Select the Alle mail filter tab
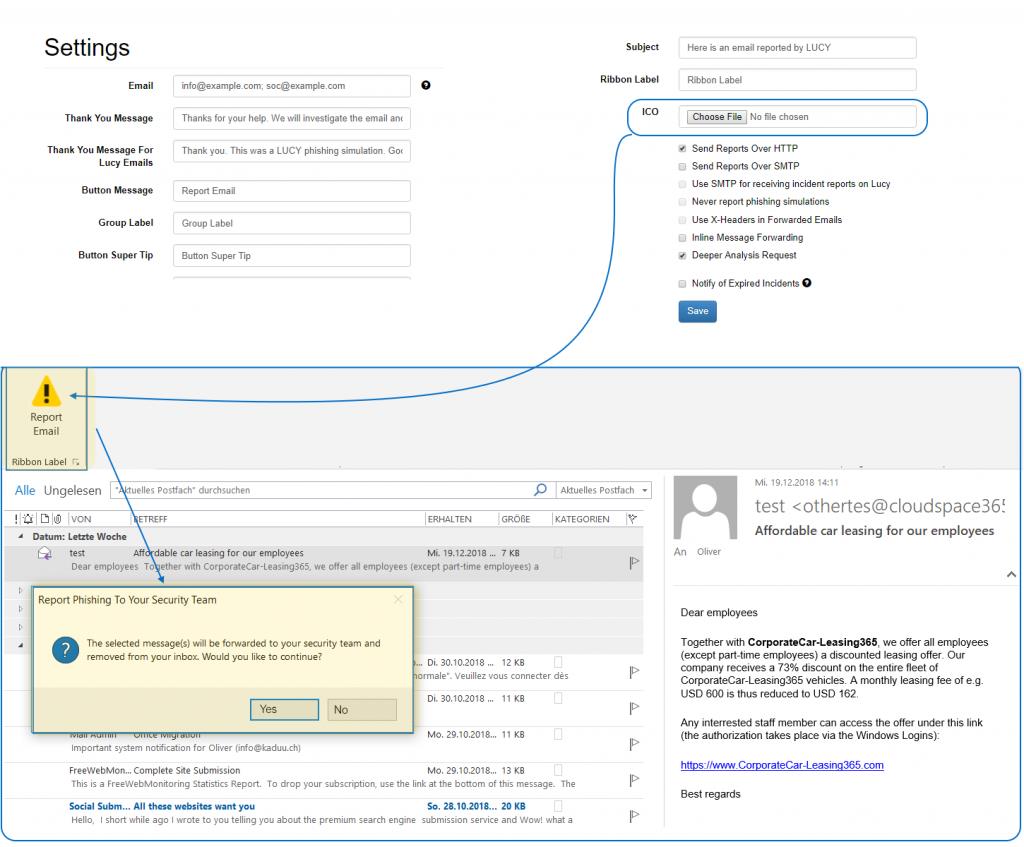 coord(24,490)
